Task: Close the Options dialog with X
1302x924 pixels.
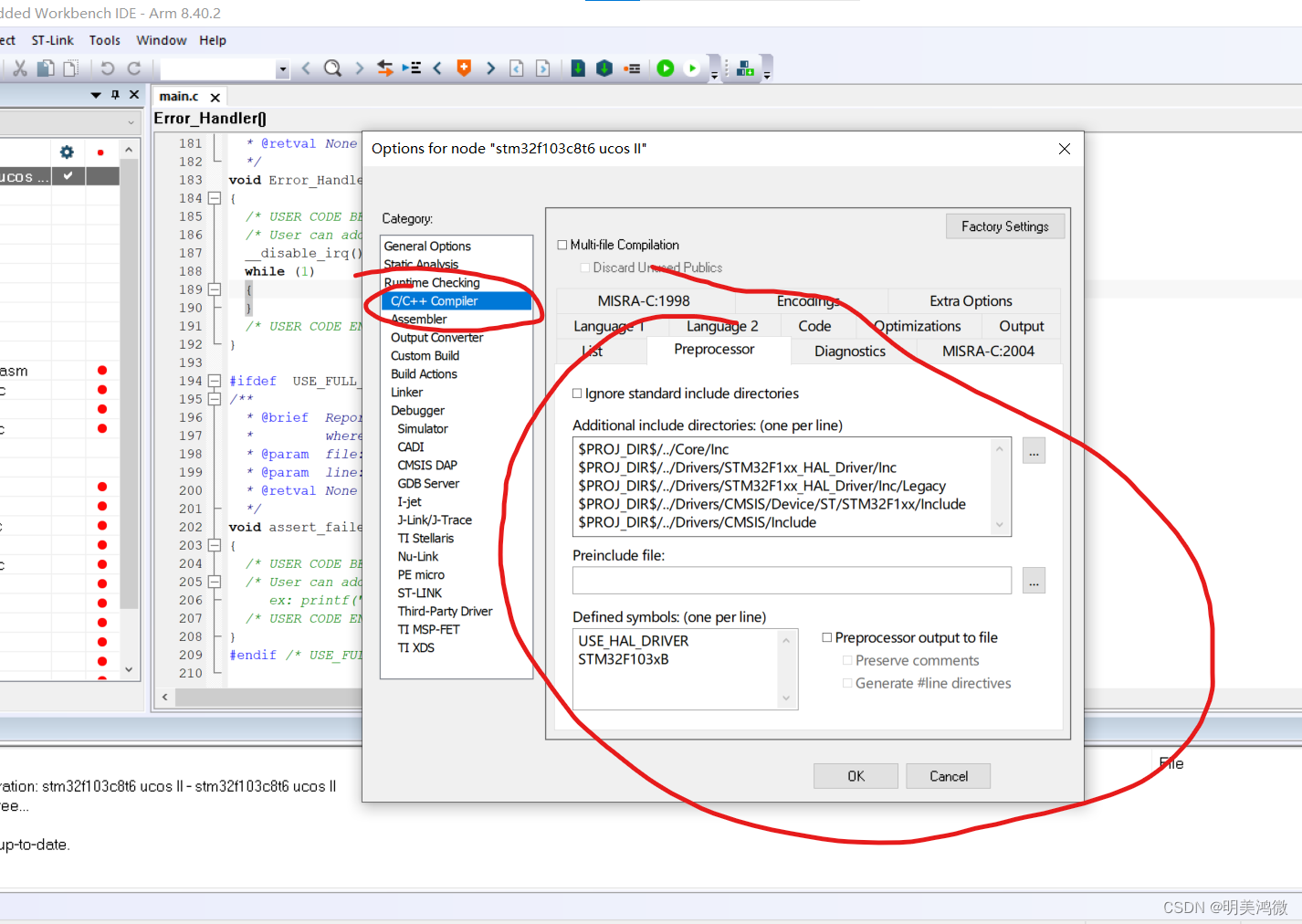Action: (1065, 149)
